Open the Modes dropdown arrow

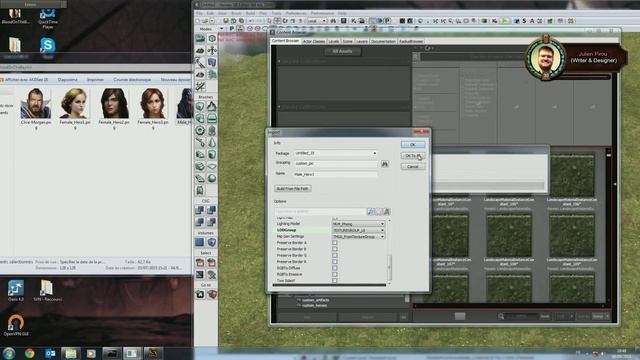[221, 29]
